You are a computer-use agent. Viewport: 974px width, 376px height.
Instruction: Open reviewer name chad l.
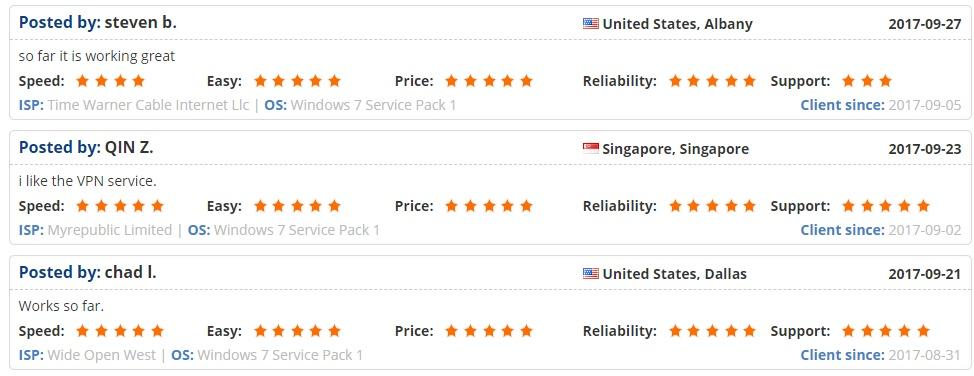[130, 273]
